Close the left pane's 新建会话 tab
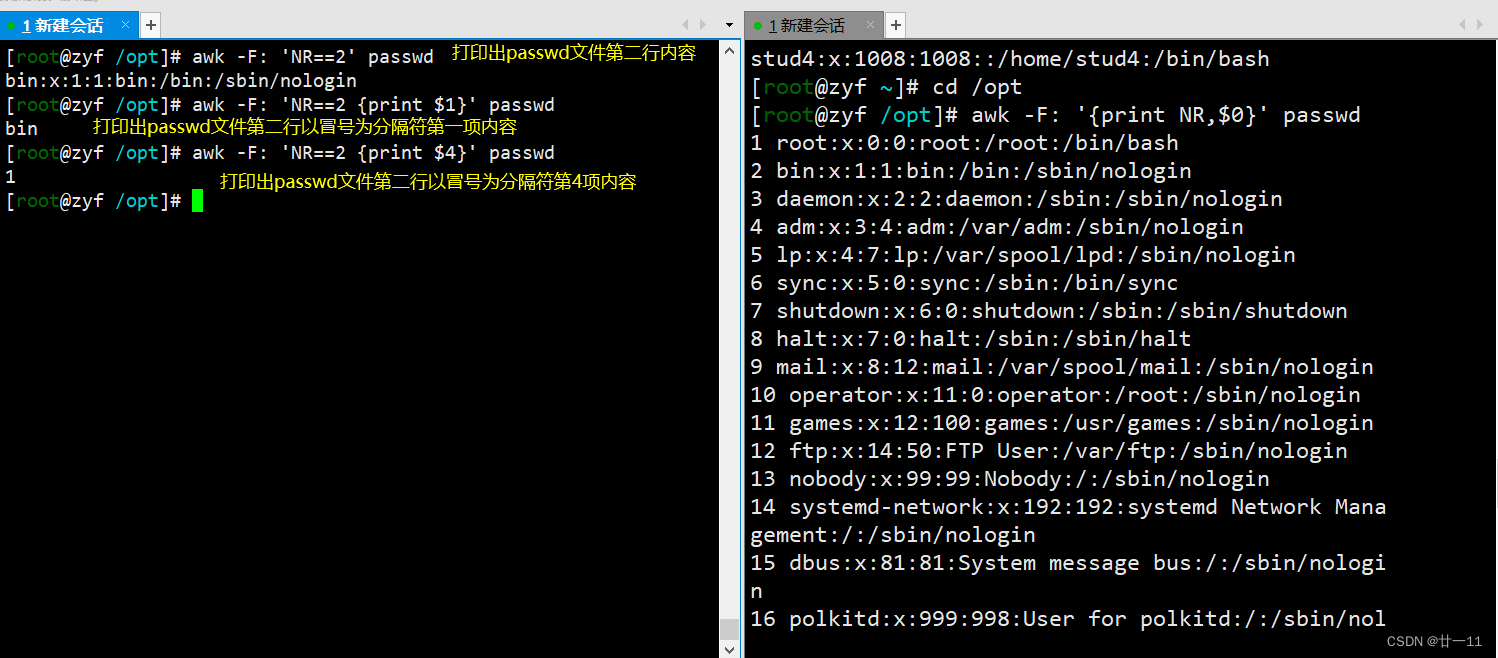Screen dimensions: 1498x658 [x=125, y=25]
